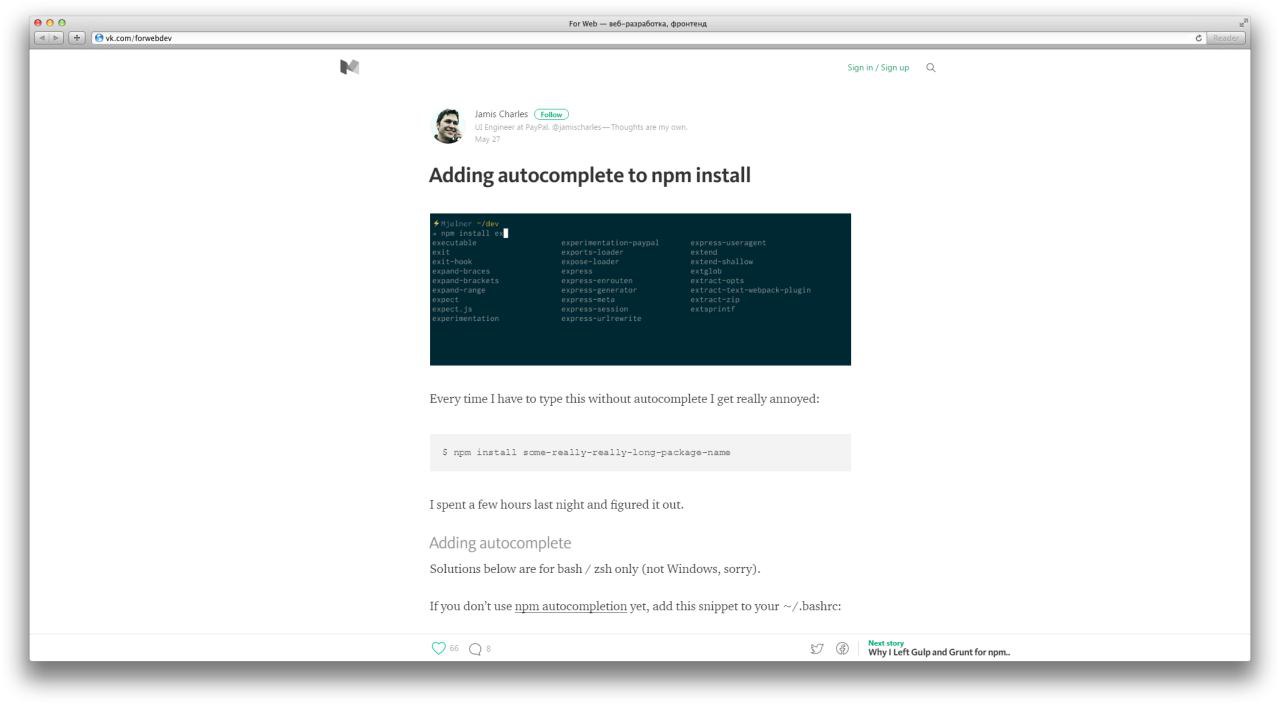The height and width of the screenshot is (704, 1280).
Task: Close the Safari window with red button
Action: (37, 23)
